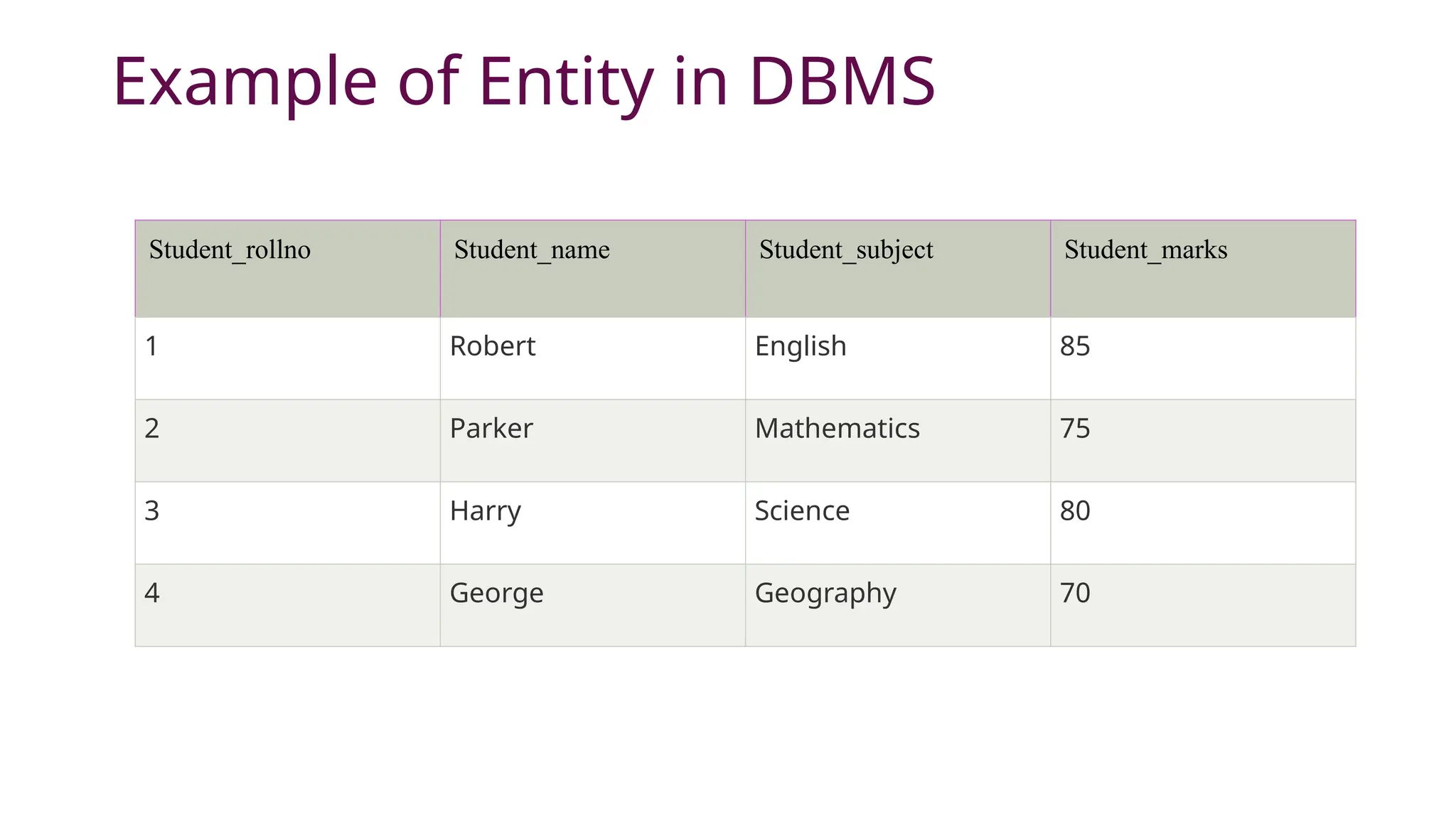Select the Student_subject header cell
Viewport: 1456px width, 819px height.
pos(897,268)
